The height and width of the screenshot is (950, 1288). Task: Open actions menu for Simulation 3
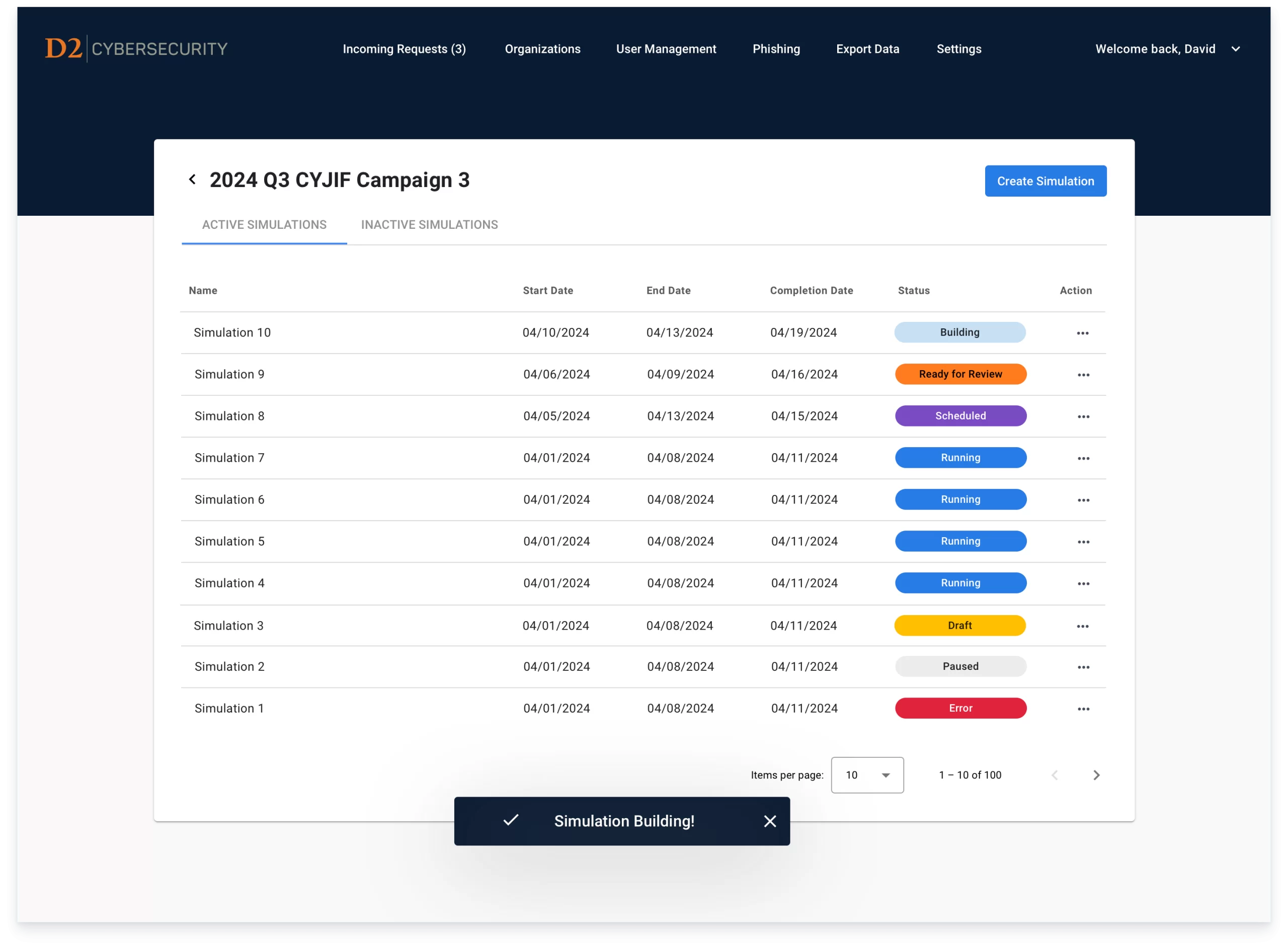pyautogui.click(x=1083, y=626)
